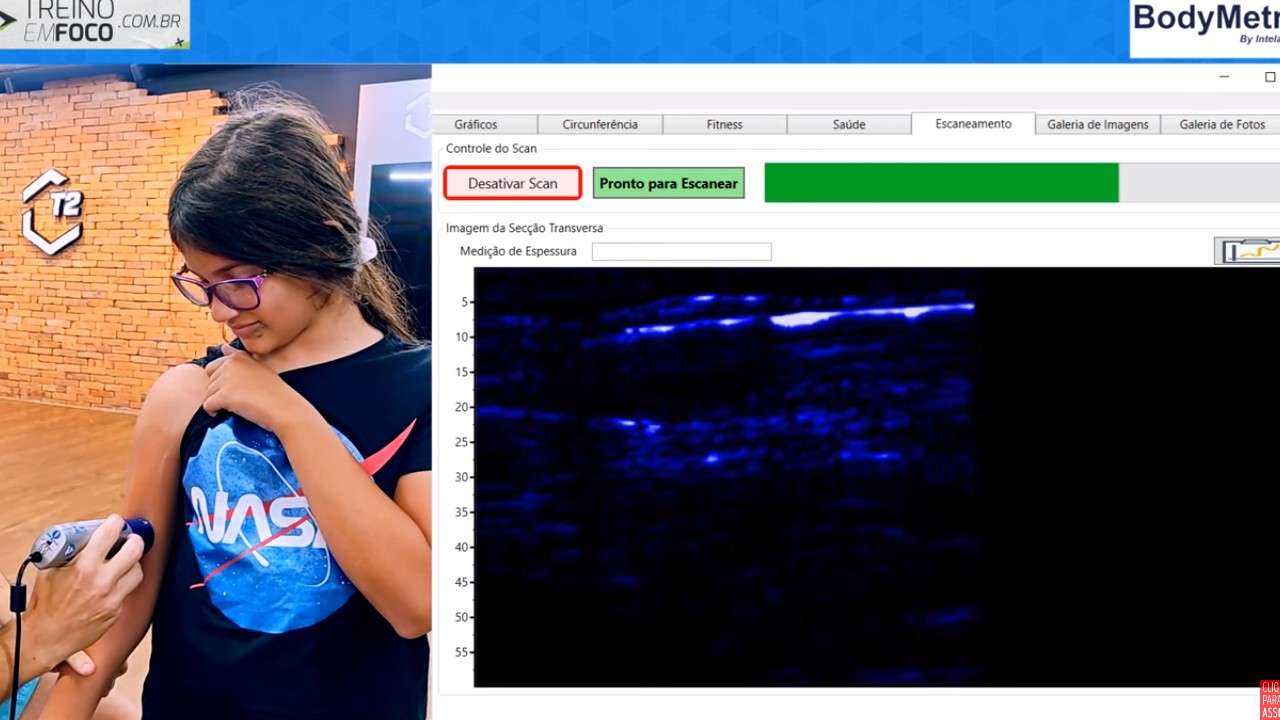Click the BodyMetrix logo

(x=1205, y=28)
